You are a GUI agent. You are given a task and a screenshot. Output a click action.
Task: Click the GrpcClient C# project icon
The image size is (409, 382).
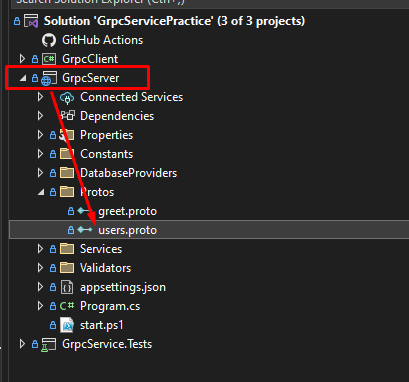pos(49,59)
